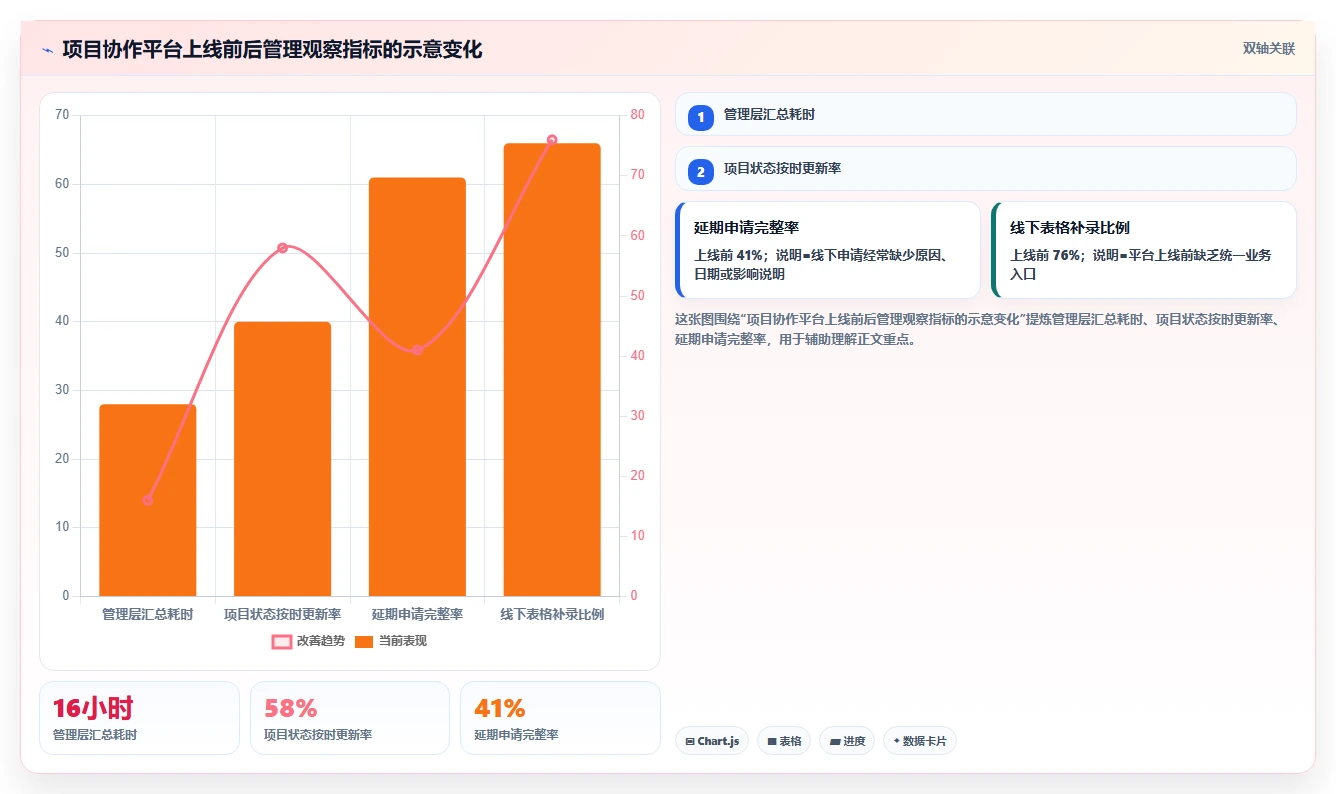Image resolution: width=1336 pixels, height=794 pixels.
Task: Click the lightning icon beside the title
Action: pos(47,50)
